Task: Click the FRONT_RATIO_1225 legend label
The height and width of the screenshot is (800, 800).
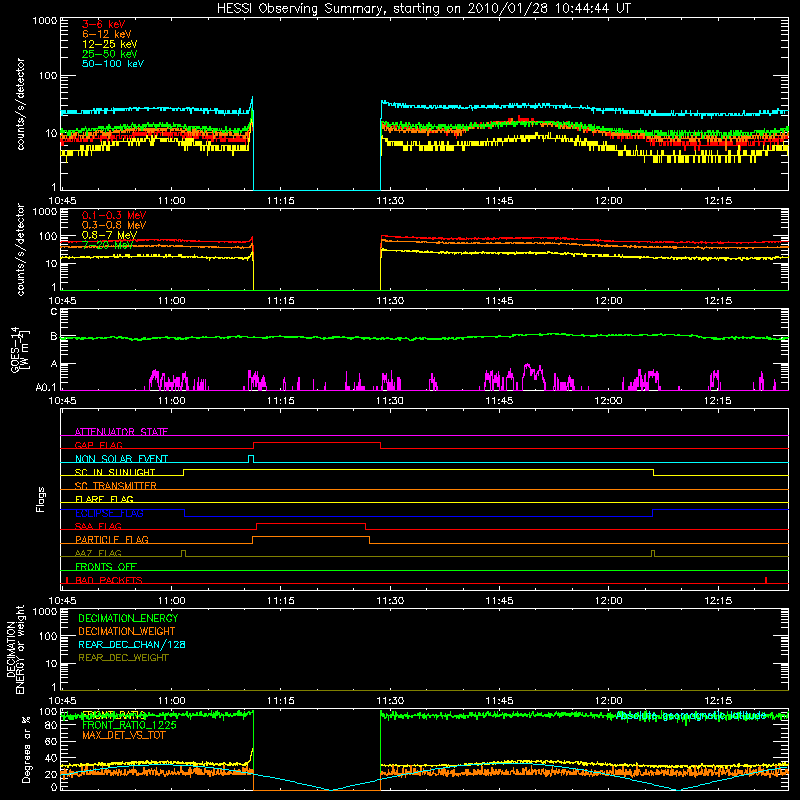Action: tap(129, 725)
